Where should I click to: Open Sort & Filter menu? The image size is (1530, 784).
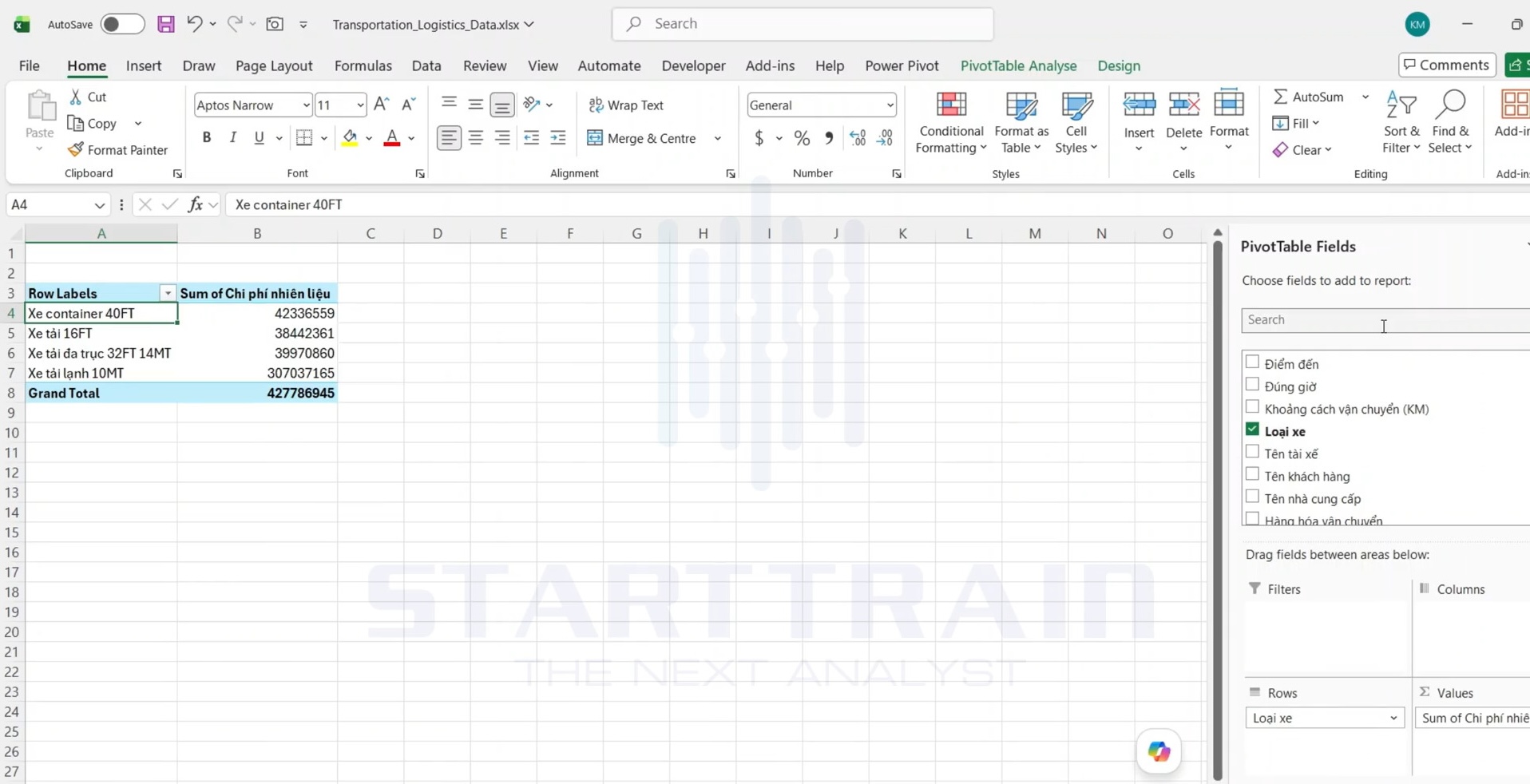pyautogui.click(x=1401, y=122)
